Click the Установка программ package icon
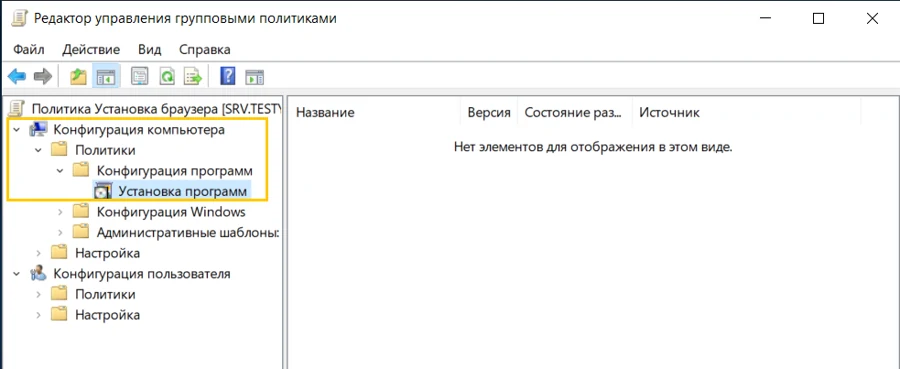This screenshot has height=369, width=900. pos(103,191)
